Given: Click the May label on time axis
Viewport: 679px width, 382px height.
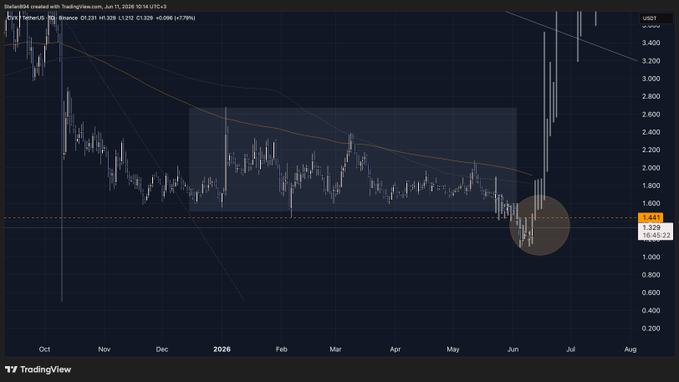Looking at the screenshot, I should (453, 349).
